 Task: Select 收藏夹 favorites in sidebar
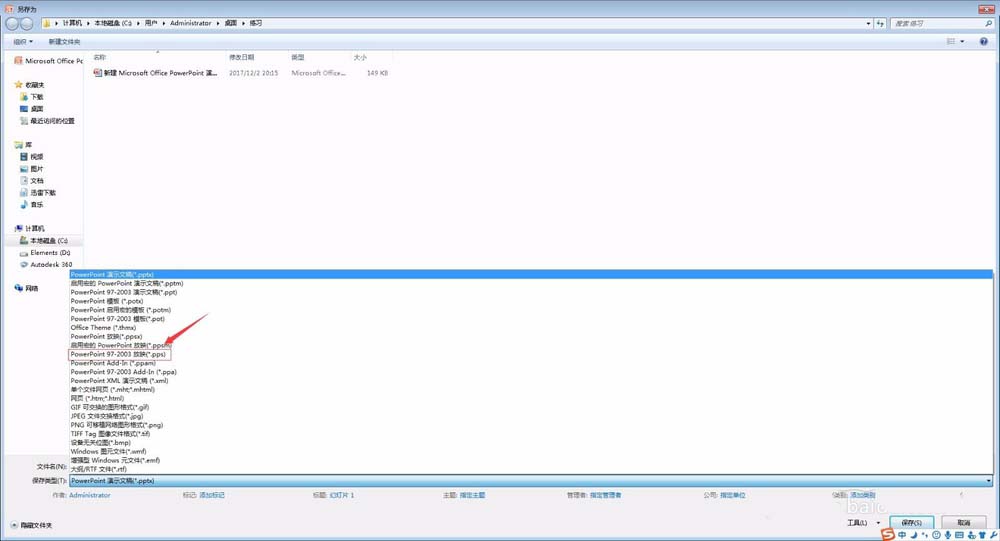click(30, 85)
